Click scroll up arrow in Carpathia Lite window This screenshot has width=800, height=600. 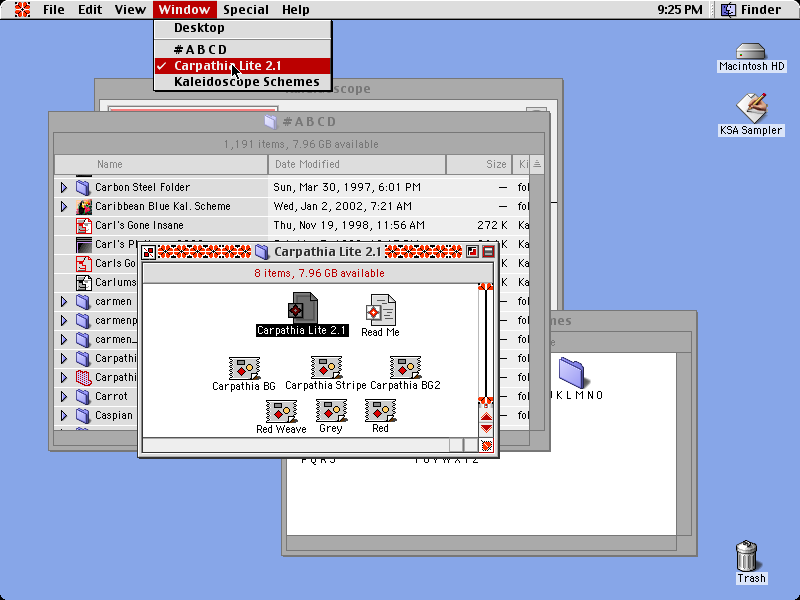tap(486, 416)
